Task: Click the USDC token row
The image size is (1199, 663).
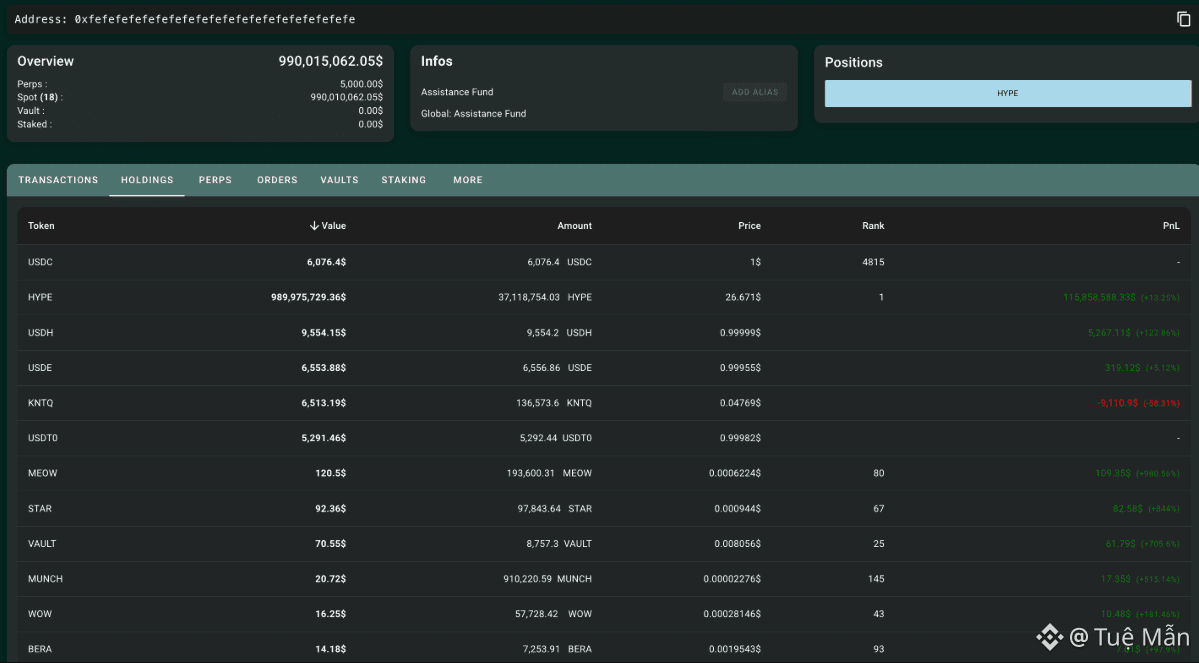Action: (x=40, y=262)
